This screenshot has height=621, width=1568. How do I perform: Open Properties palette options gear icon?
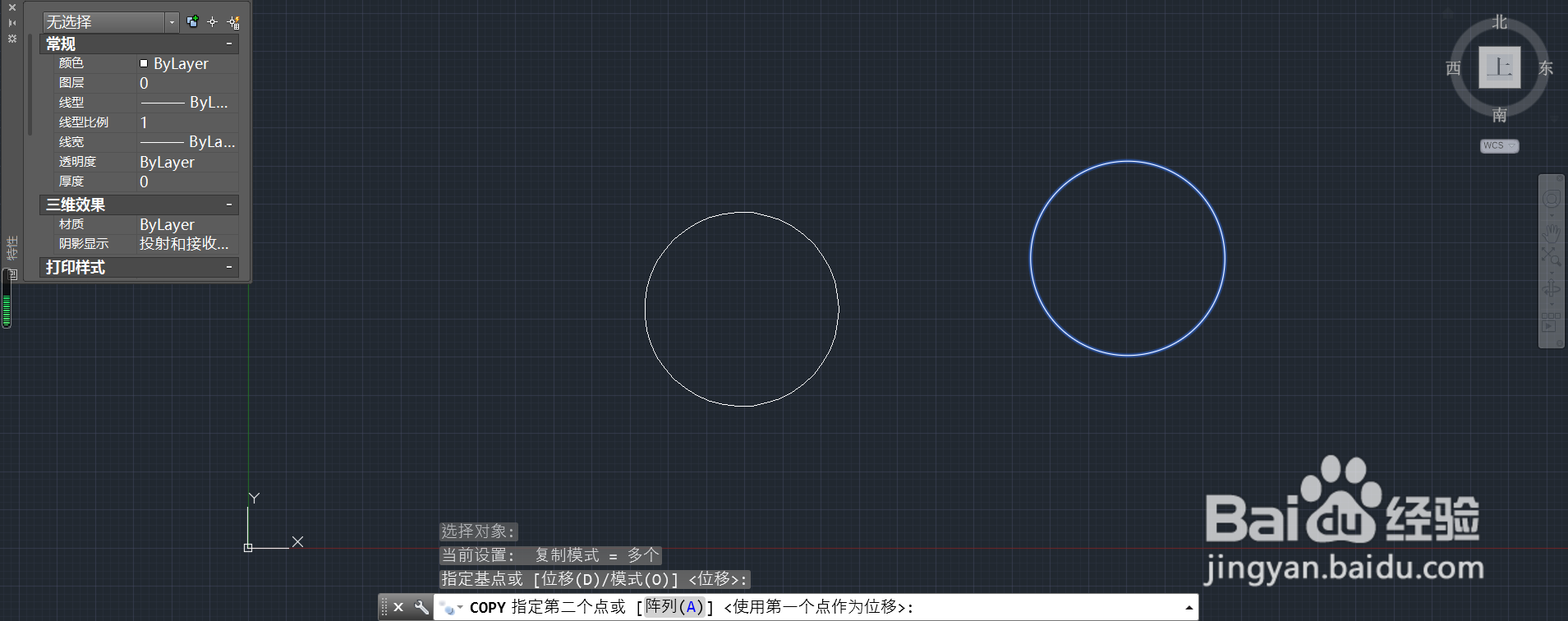(12, 38)
